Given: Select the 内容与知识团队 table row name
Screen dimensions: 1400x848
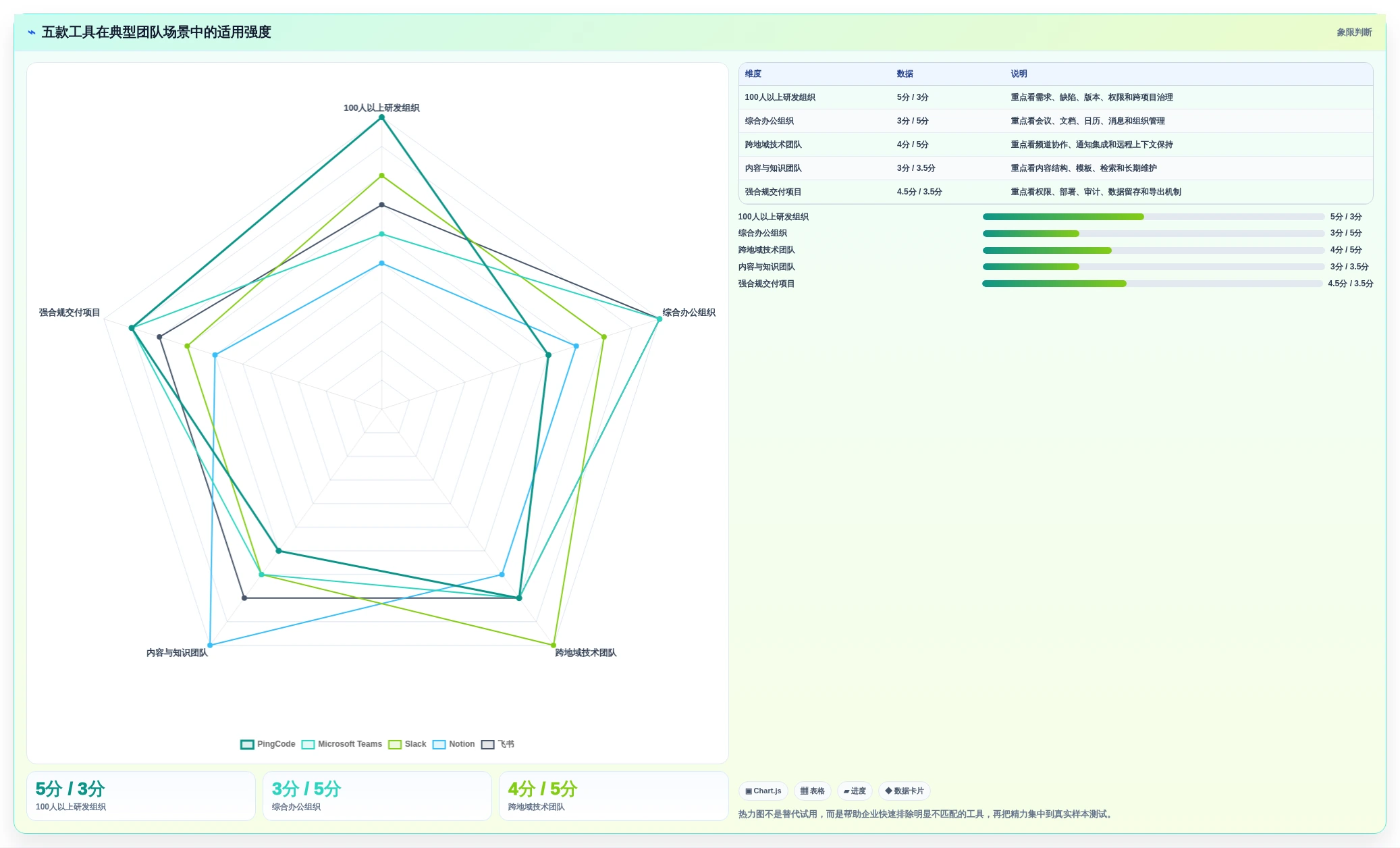Looking at the screenshot, I should pos(773,168).
